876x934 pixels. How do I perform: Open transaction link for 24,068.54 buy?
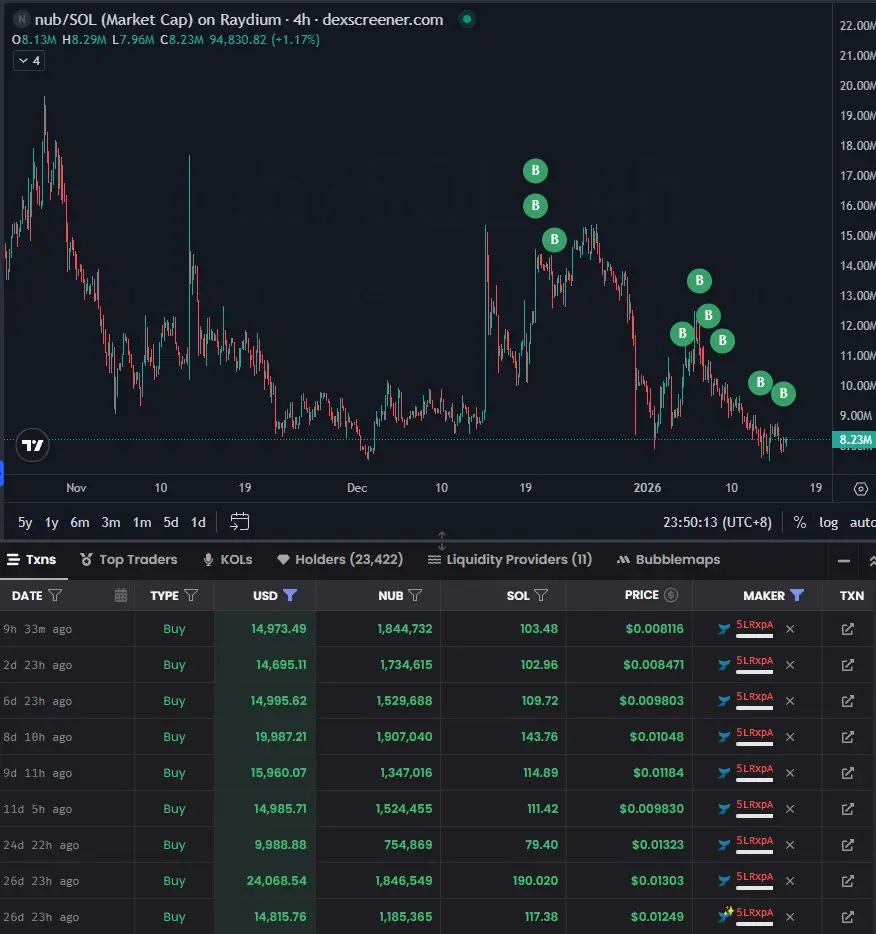(848, 881)
